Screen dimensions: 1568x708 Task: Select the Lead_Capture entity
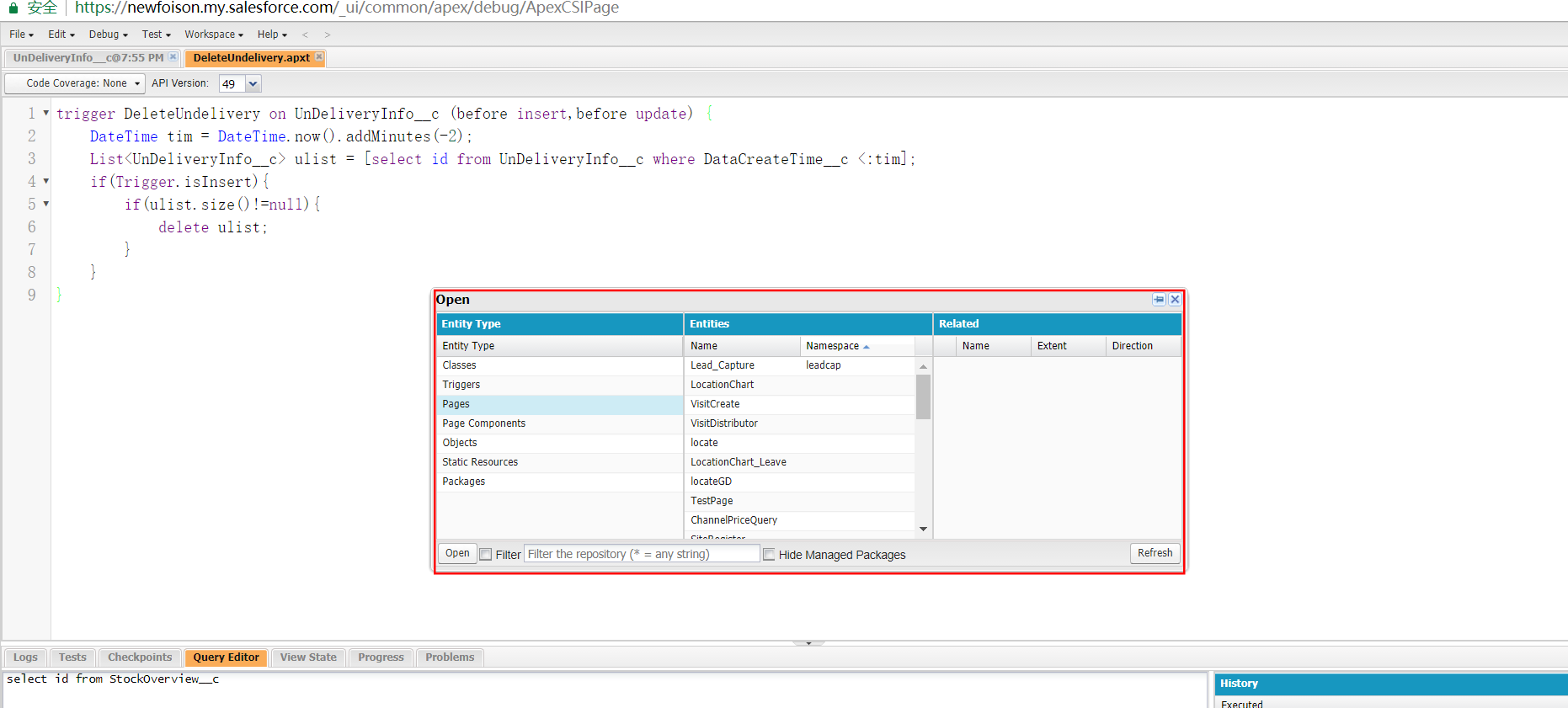[800, 365]
